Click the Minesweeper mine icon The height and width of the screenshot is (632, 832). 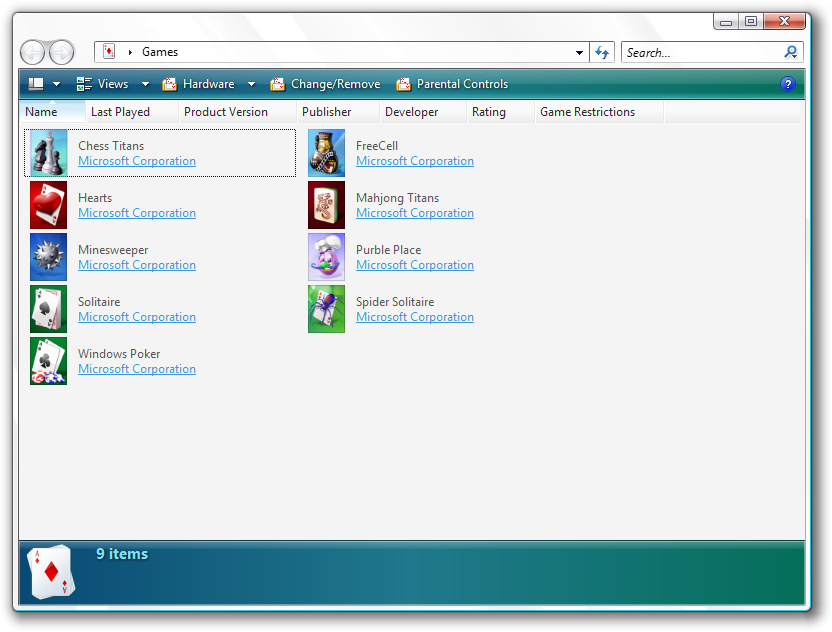coord(48,257)
